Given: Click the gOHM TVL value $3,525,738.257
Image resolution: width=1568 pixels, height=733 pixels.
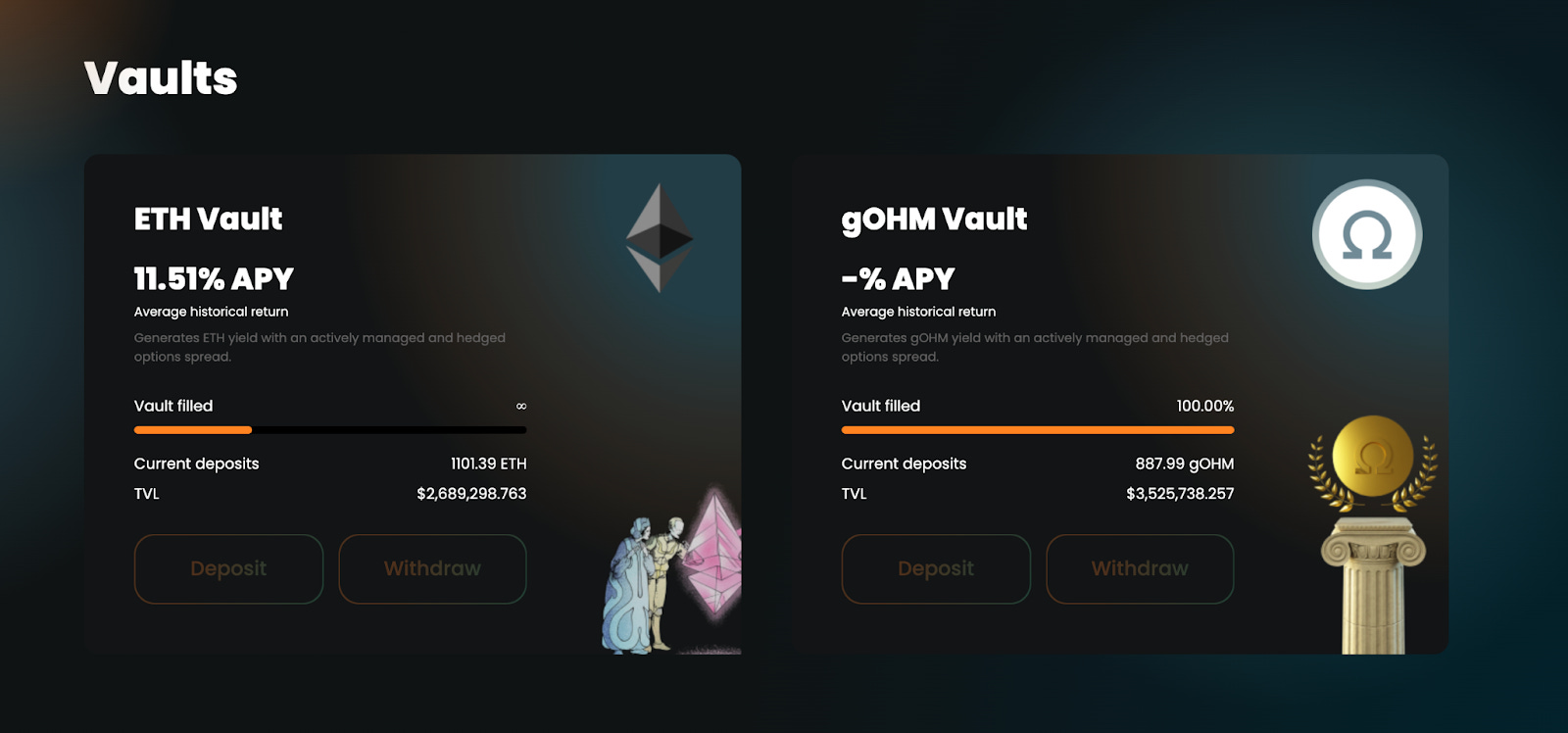Looking at the screenshot, I should (1180, 494).
